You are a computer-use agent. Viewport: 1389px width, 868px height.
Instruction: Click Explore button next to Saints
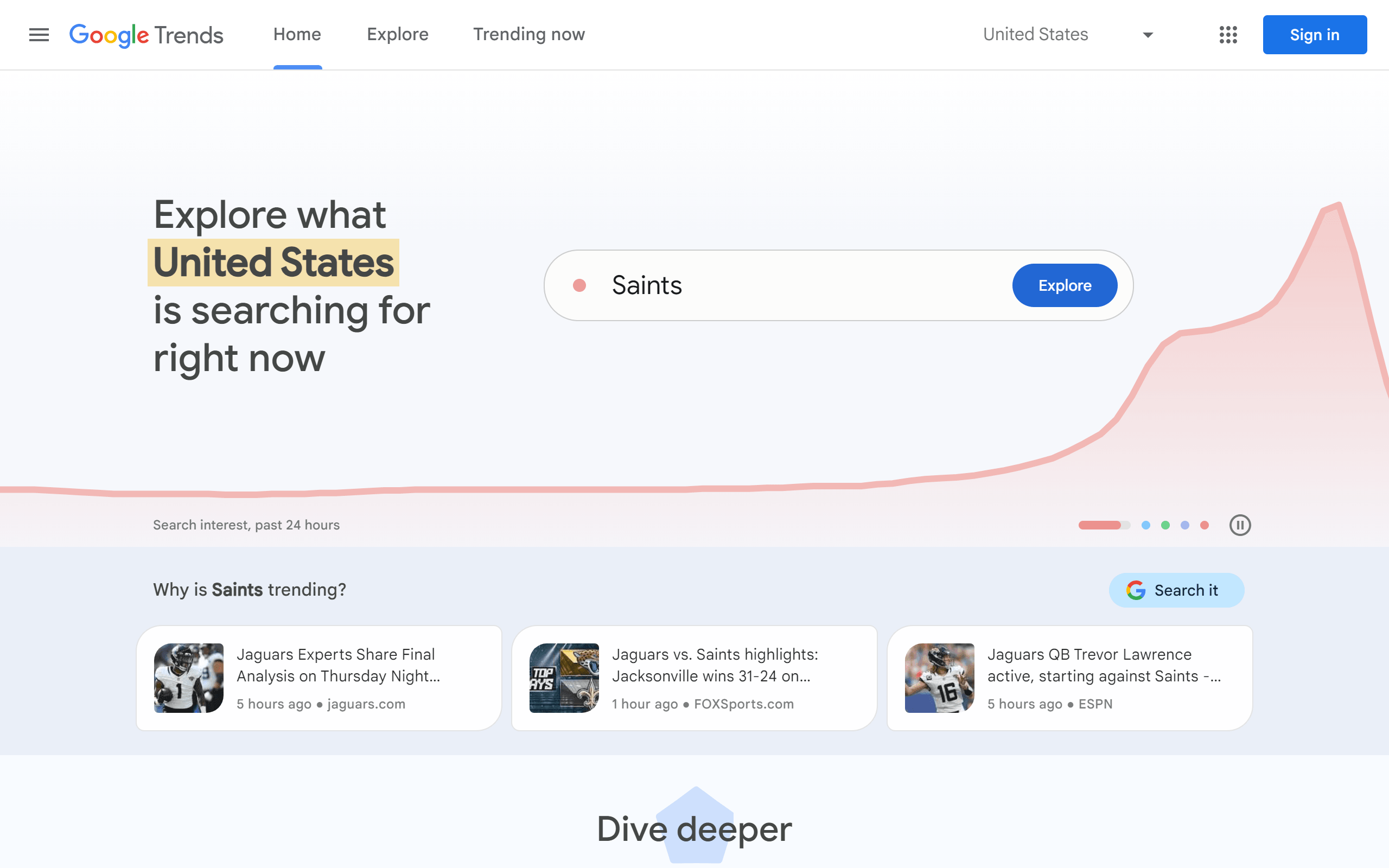point(1064,285)
